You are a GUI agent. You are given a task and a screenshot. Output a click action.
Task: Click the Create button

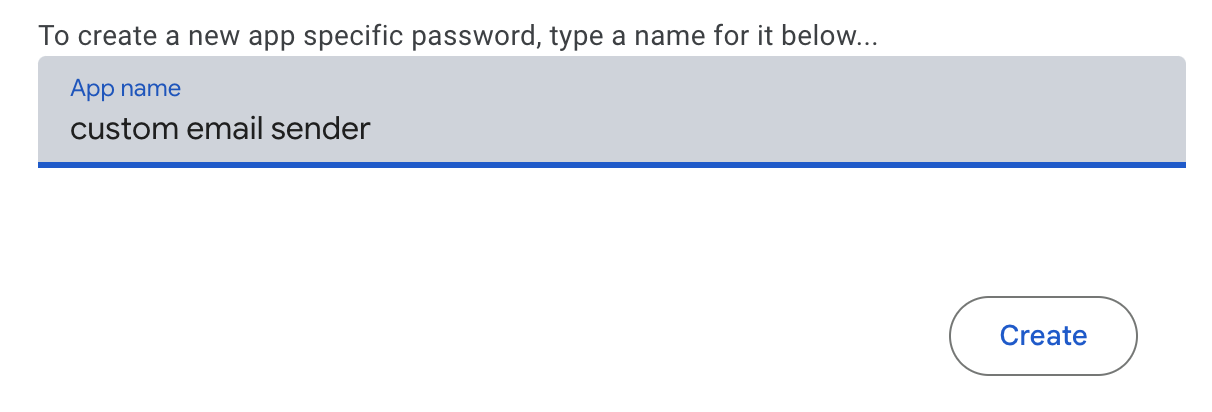1042,336
